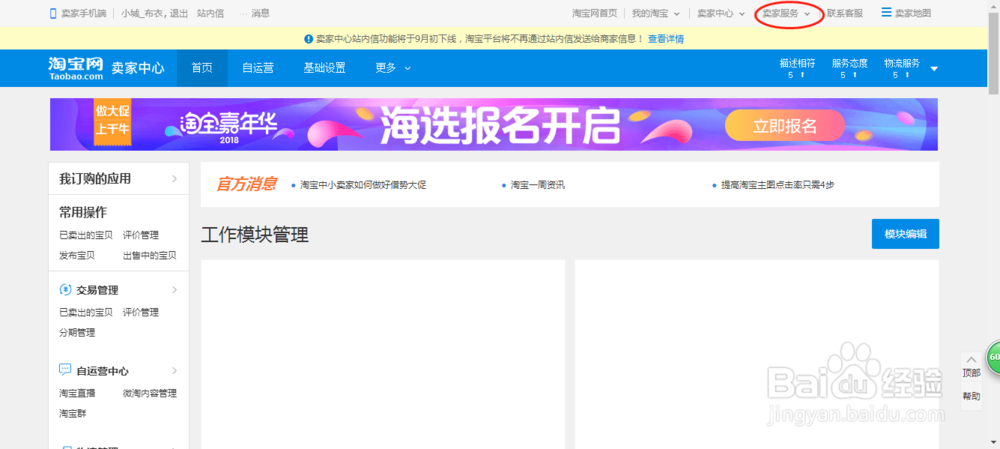Image resolution: width=1000 pixels, height=449 pixels.
Task: Click the blue info icon in notice bar
Action: pyautogui.click(x=309, y=39)
